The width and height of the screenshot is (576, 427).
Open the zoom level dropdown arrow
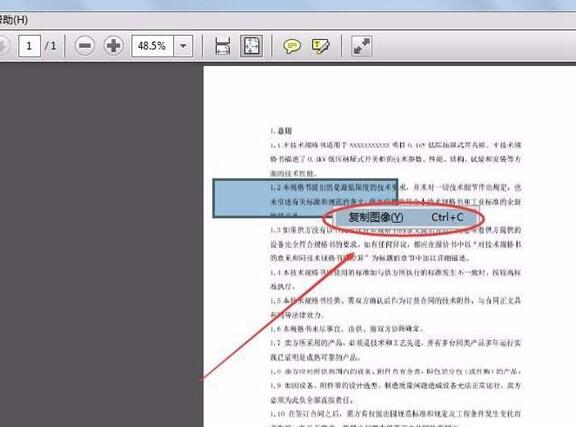183,46
